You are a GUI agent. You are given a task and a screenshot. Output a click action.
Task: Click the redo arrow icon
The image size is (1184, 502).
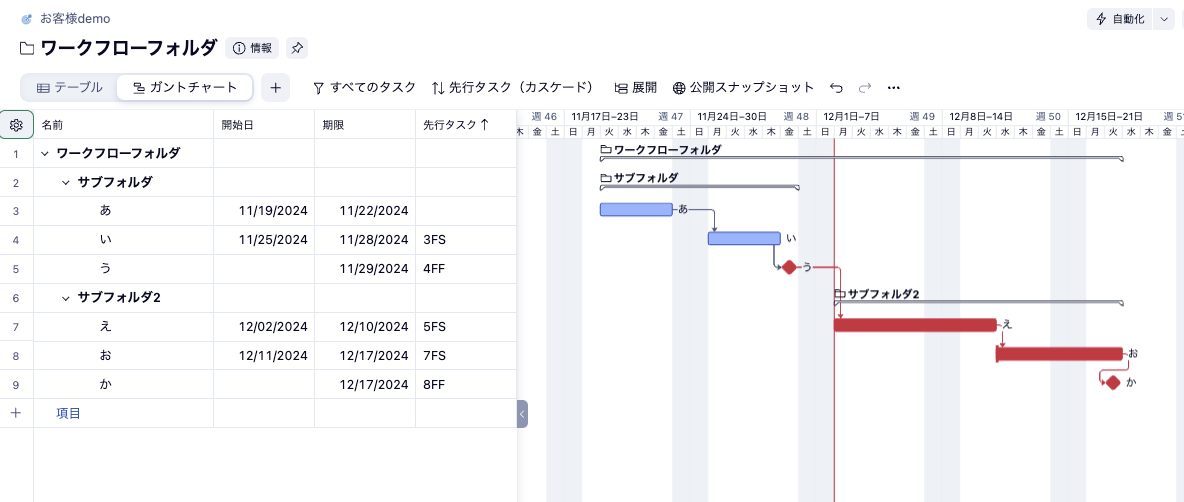tap(865, 88)
